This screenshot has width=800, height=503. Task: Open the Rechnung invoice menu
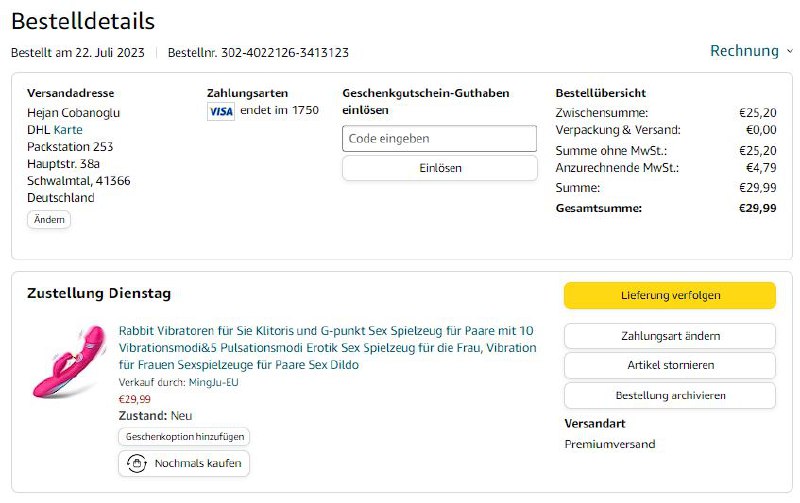pos(744,51)
